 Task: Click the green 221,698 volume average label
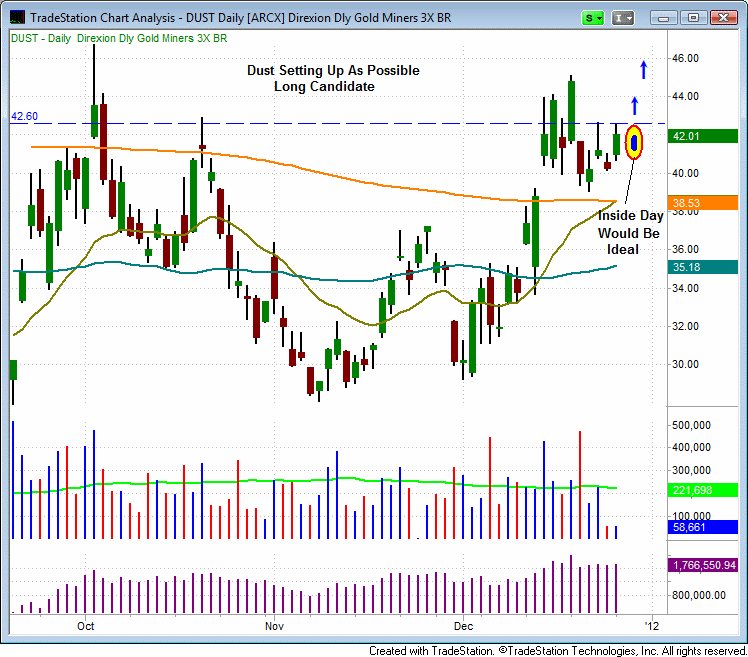tap(703, 490)
